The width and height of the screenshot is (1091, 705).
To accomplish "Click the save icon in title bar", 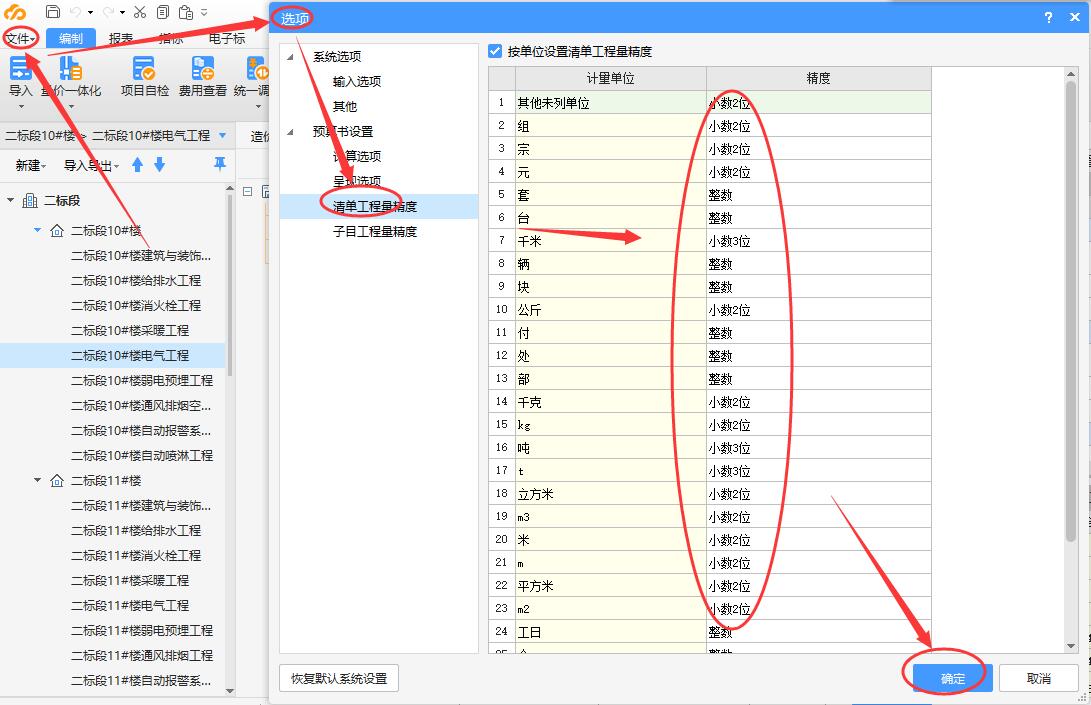I will (53, 12).
